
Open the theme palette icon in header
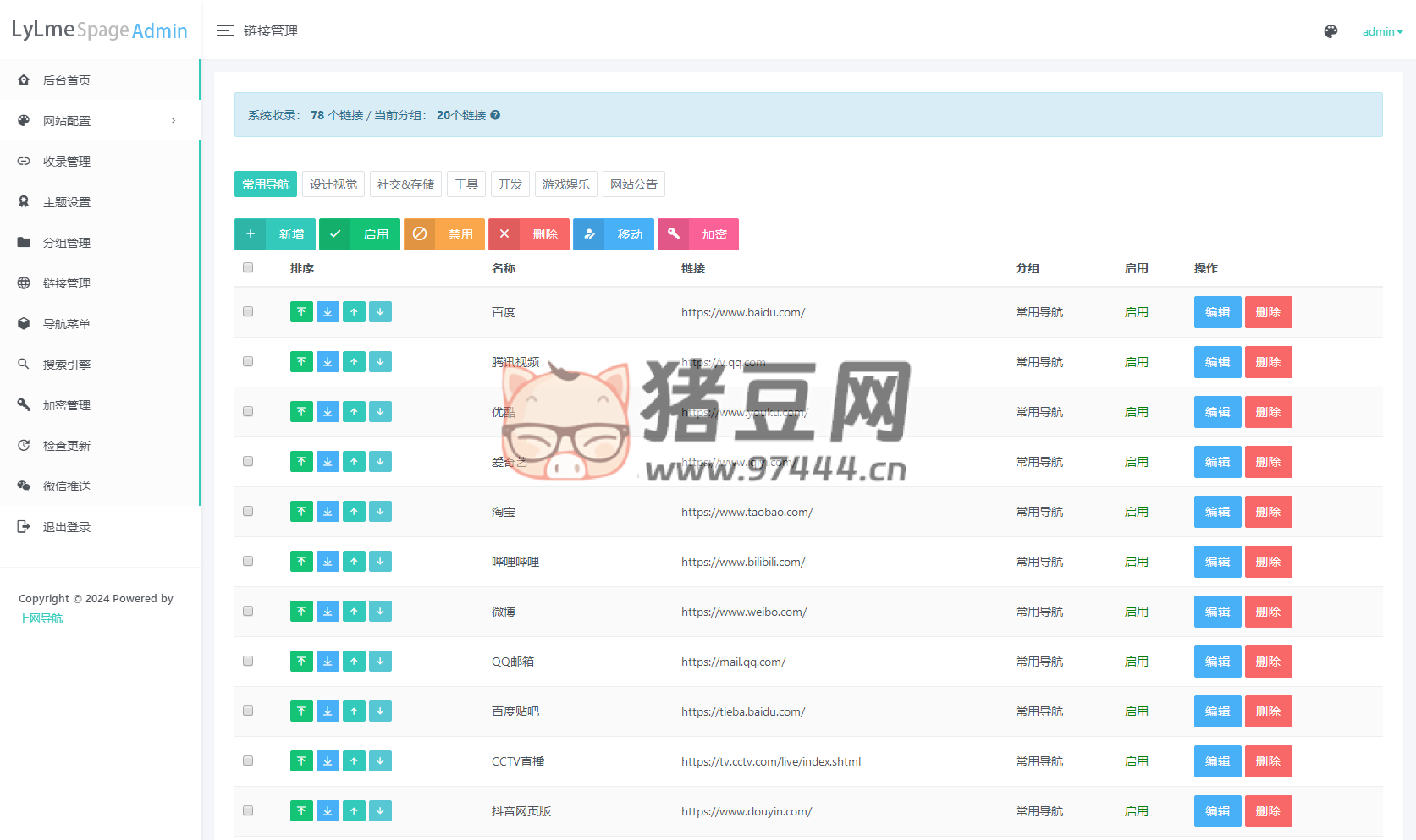(x=1331, y=31)
